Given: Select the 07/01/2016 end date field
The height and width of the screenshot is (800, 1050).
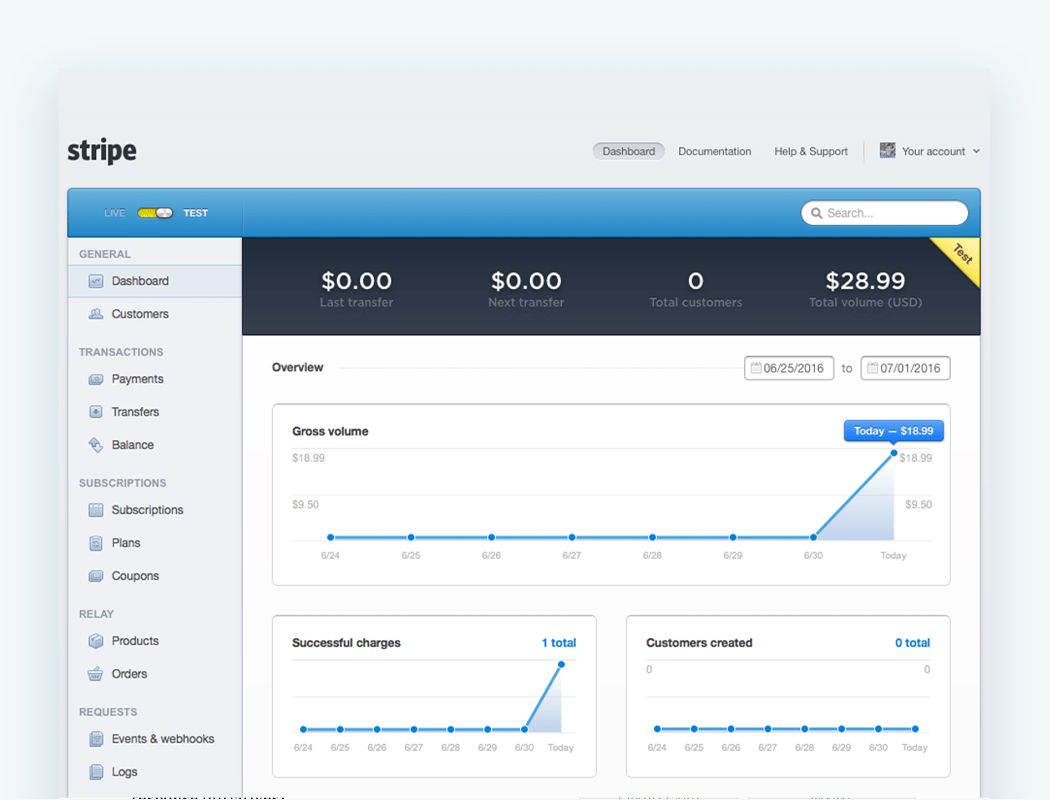Looking at the screenshot, I should pyautogui.click(x=905, y=368).
